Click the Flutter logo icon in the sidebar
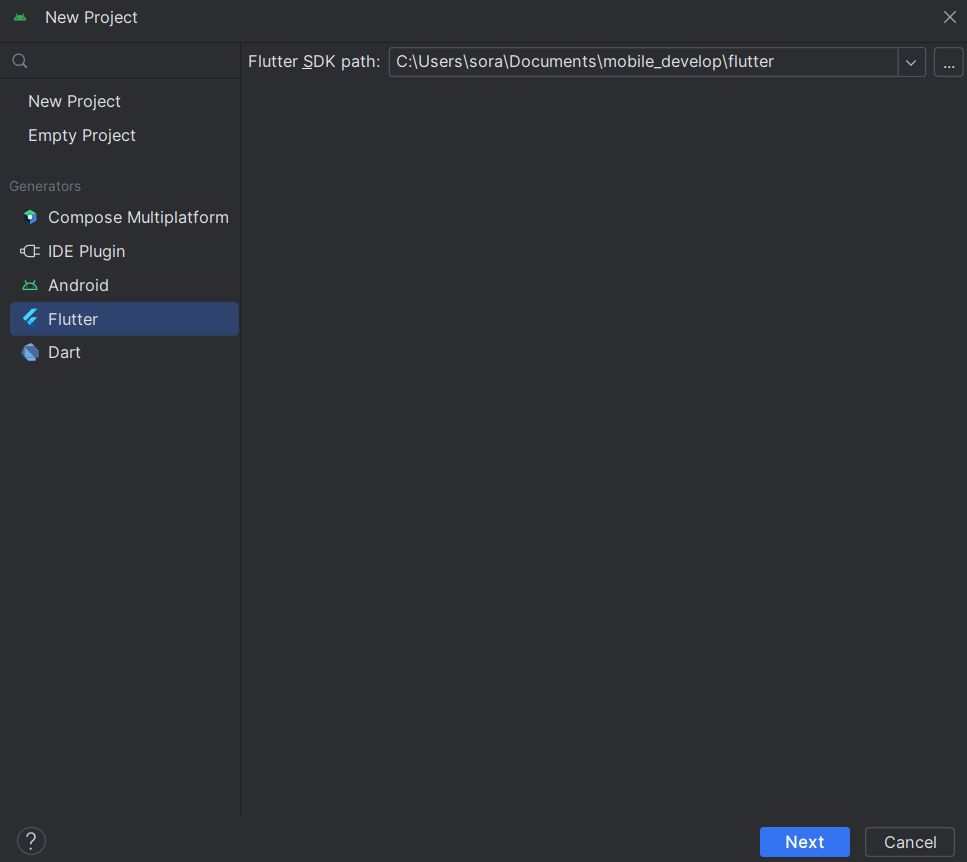Image resolution: width=967 pixels, height=862 pixels. click(x=29, y=318)
